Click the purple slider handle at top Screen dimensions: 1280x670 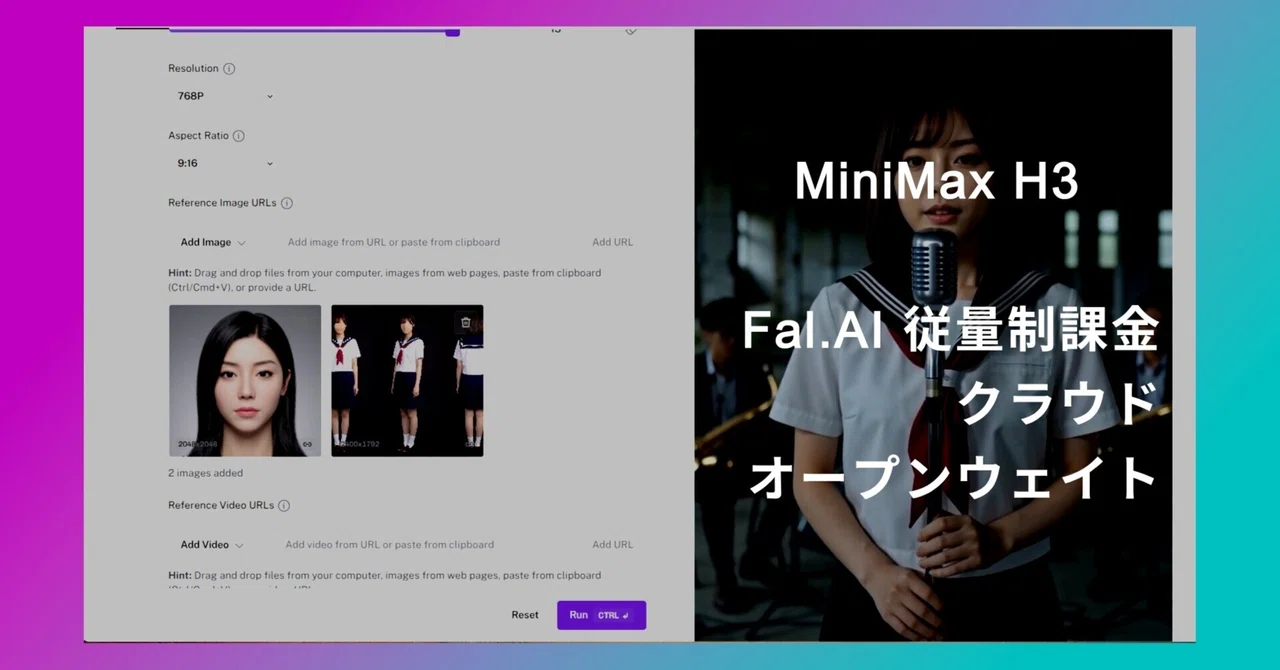[x=453, y=31]
